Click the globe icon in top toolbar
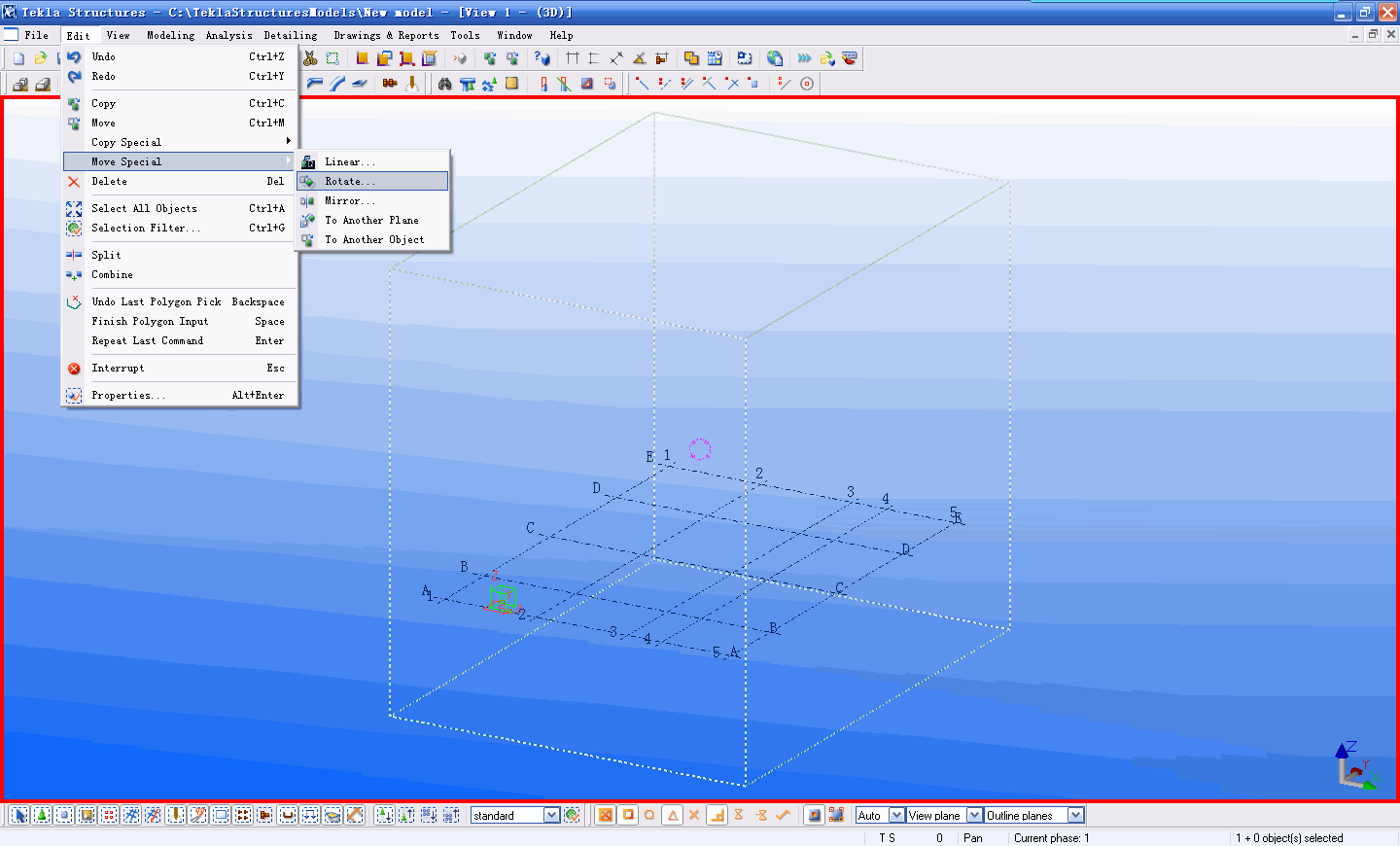Image resolution: width=1400 pixels, height=846 pixels. (775, 58)
